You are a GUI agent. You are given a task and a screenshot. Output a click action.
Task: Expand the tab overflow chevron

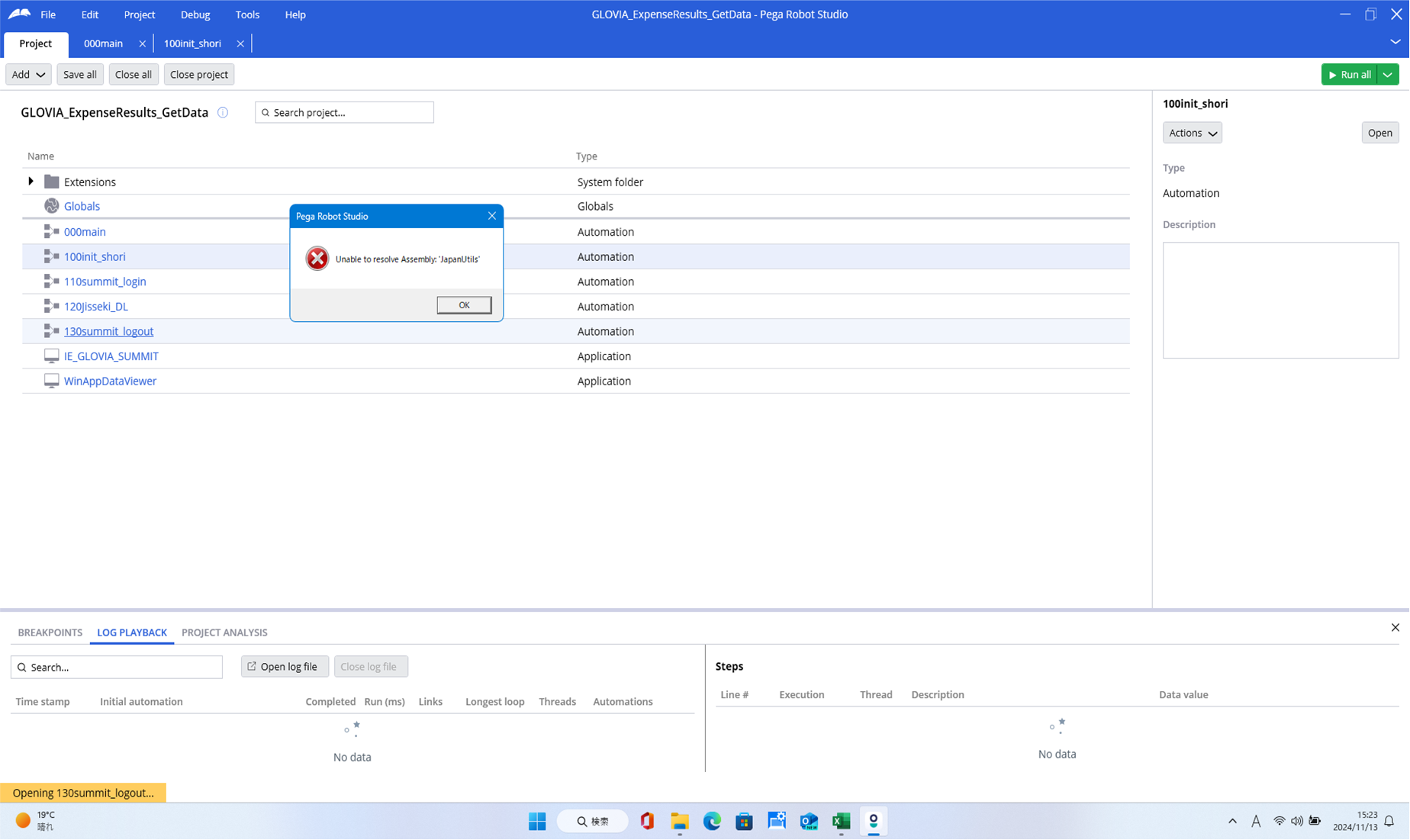tap(1395, 42)
